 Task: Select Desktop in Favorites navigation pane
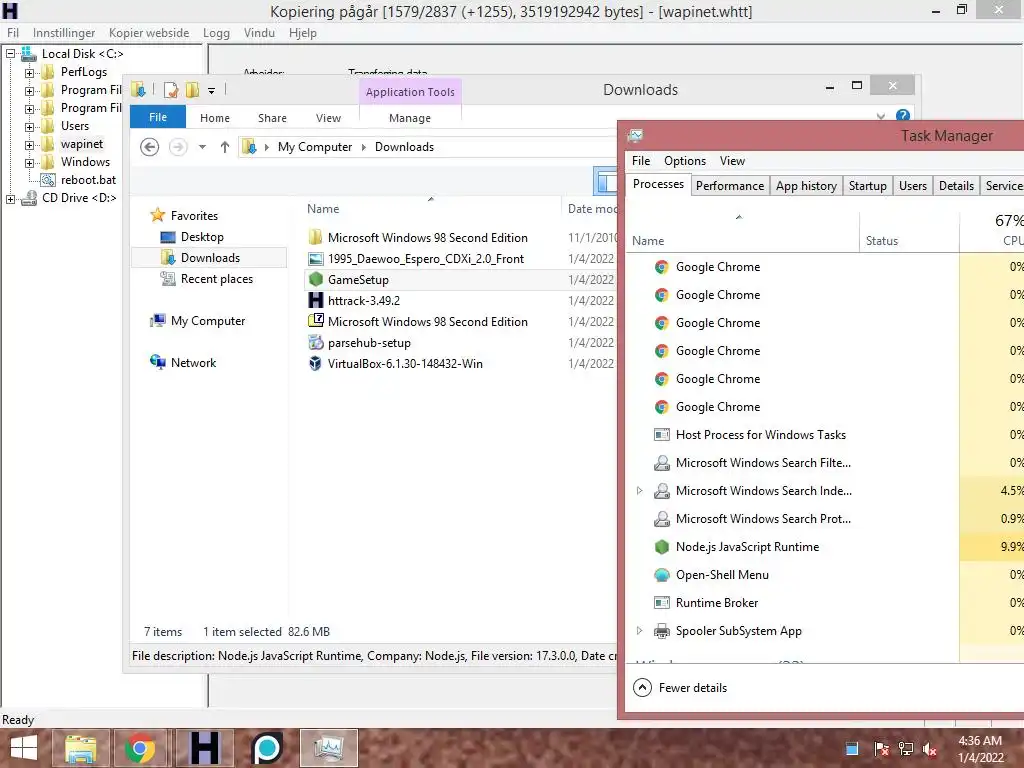pos(202,237)
